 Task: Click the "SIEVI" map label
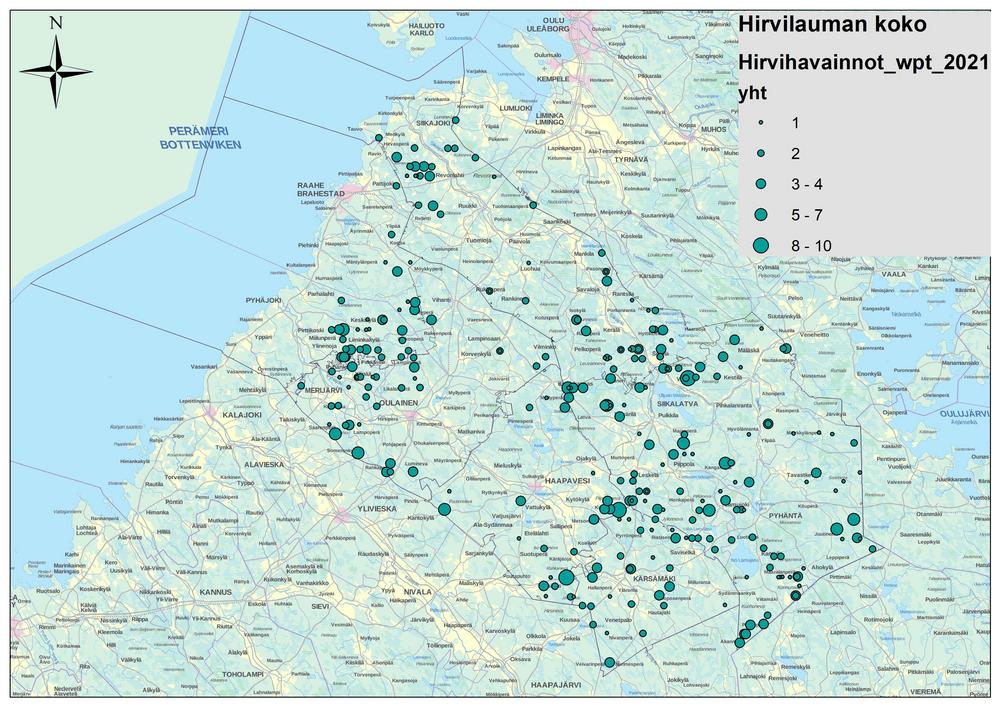point(320,608)
